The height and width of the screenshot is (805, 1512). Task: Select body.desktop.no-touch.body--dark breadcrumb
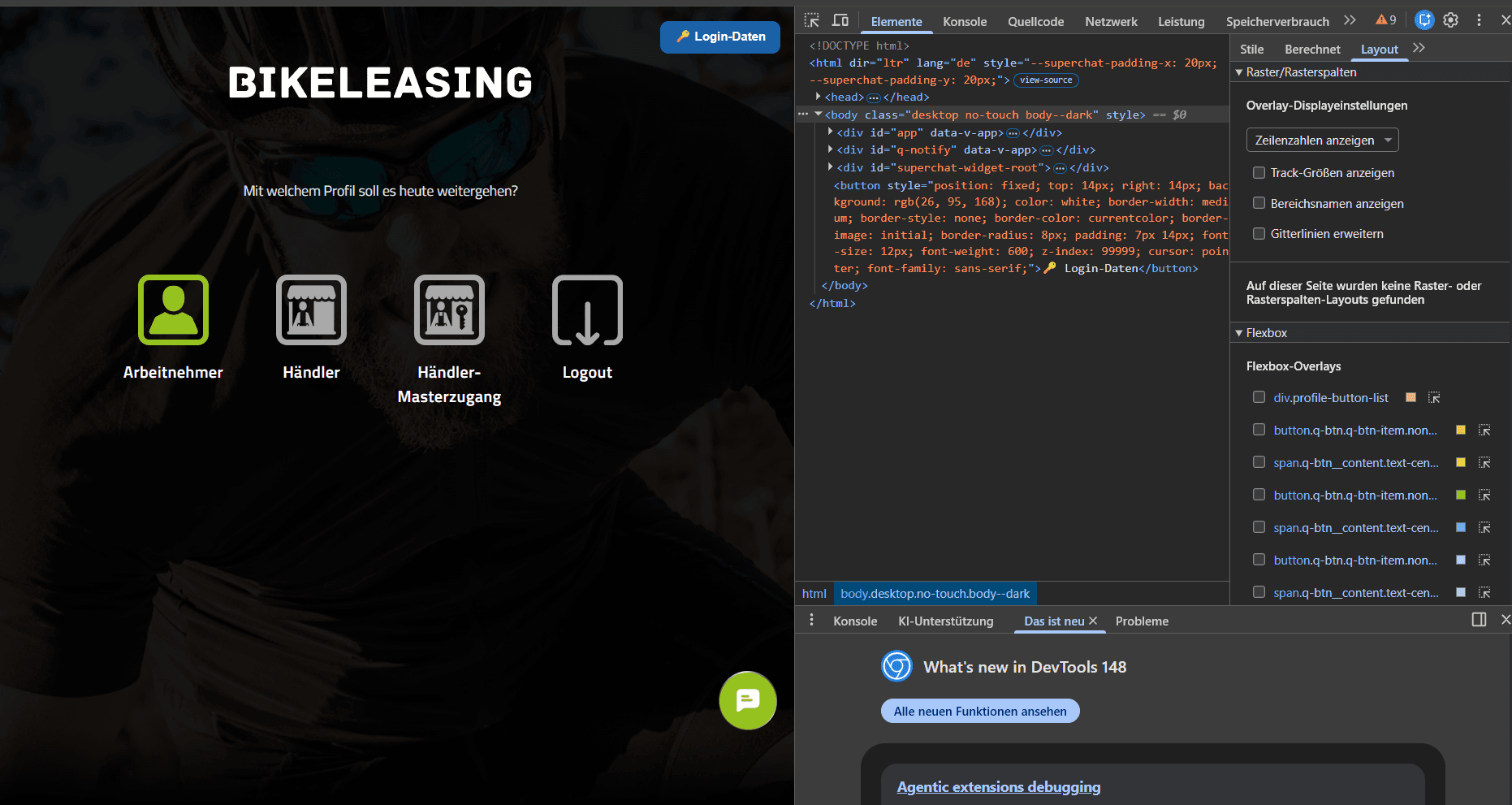pyautogui.click(x=935, y=594)
